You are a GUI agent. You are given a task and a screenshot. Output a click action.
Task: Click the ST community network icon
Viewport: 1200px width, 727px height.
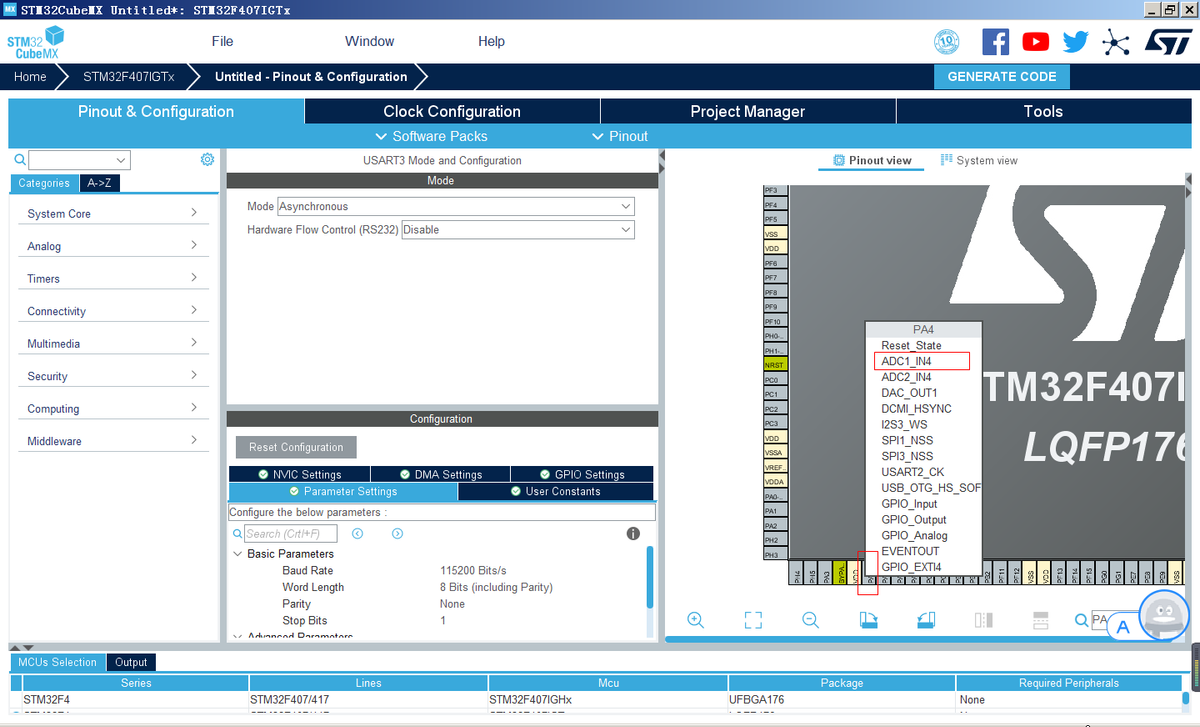[x=1115, y=41]
